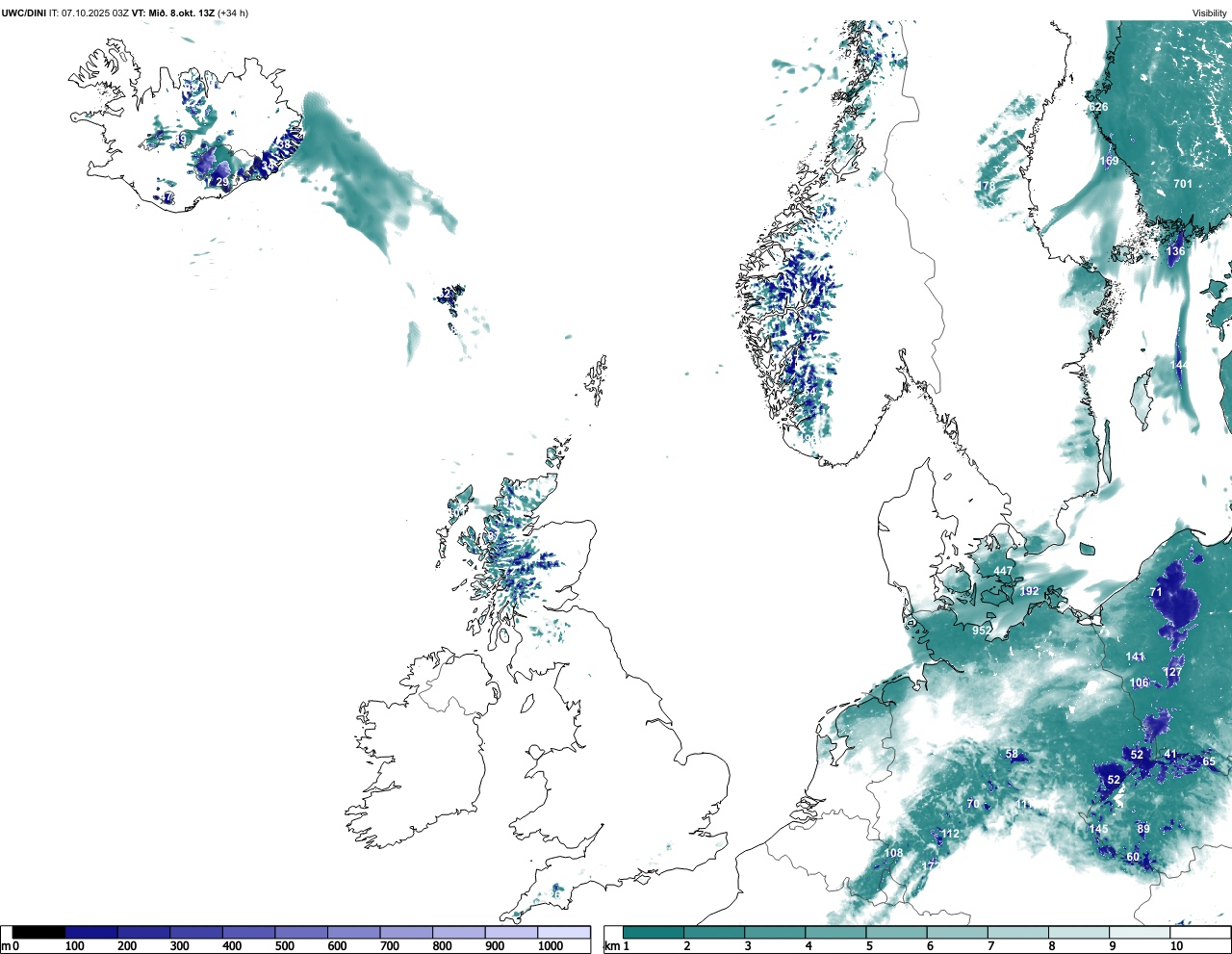Click the '60' visibility value on the map
Screen dimensions: 1232x954
pyautogui.click(x=1133, y=857)
